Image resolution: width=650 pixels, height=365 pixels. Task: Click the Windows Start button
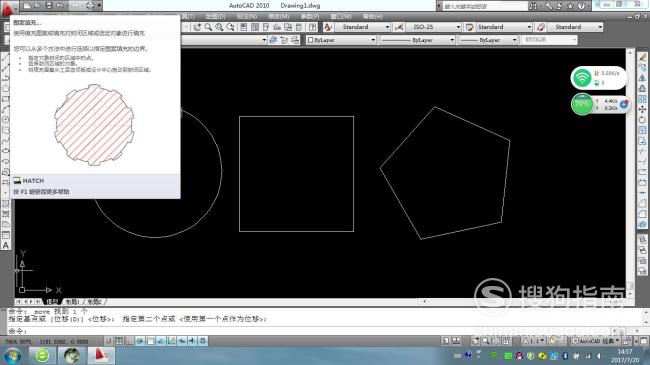point(12,355)
